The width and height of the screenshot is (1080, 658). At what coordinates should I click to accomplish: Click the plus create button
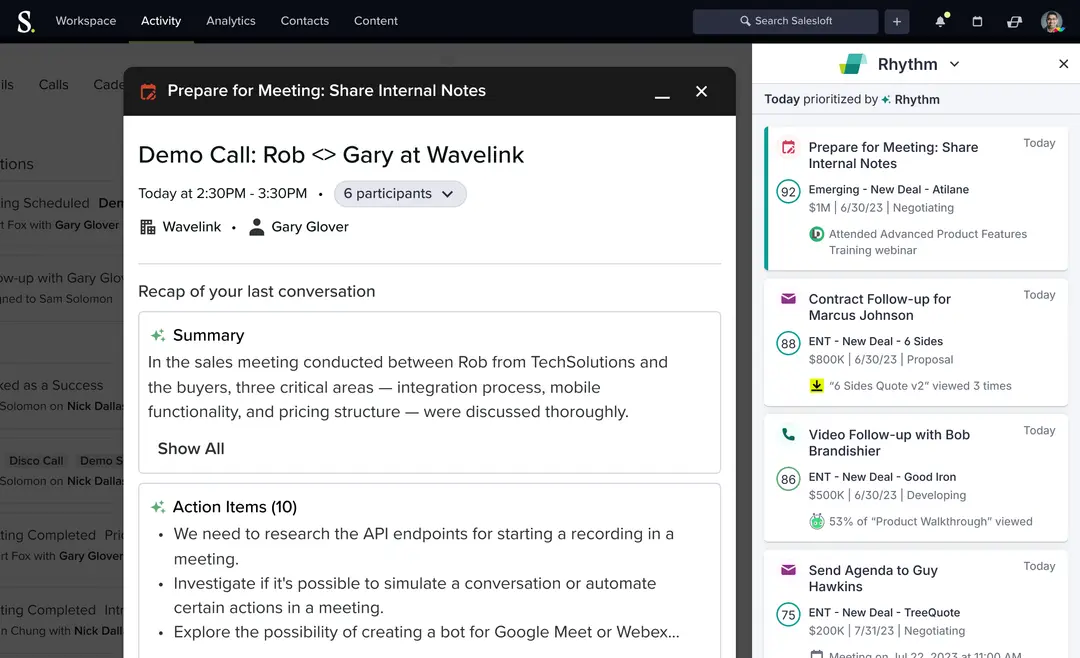[x=897, y=21]
